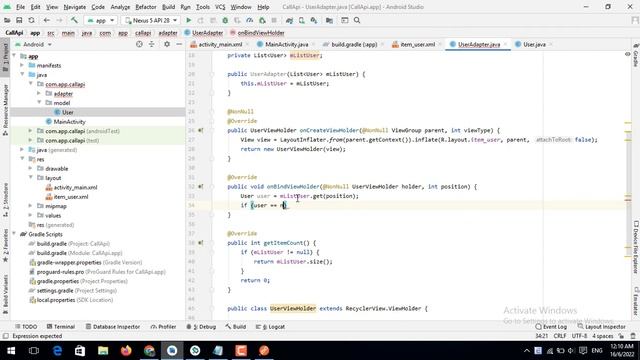Click the onBindViewHolder breadcrumb
This screenshot has width=640, height=360.
(257, 33)
